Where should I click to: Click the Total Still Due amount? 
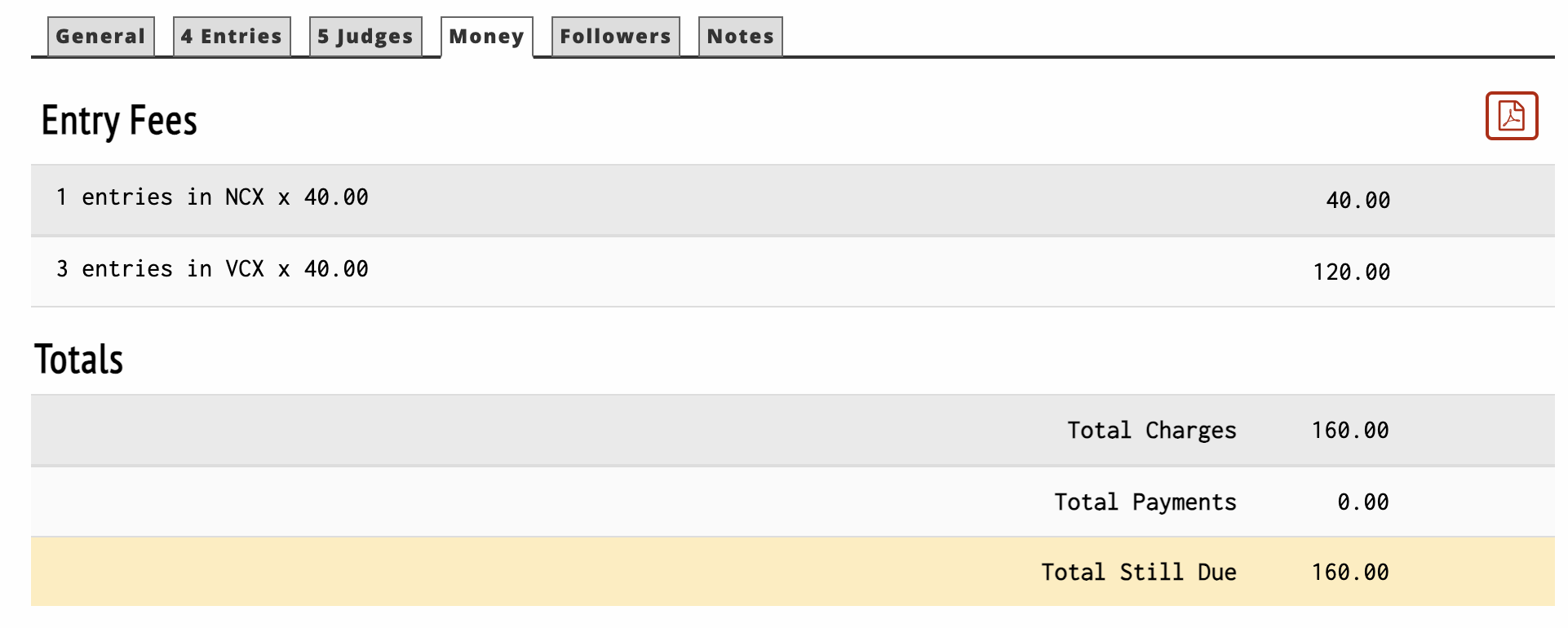point(1349,573)
